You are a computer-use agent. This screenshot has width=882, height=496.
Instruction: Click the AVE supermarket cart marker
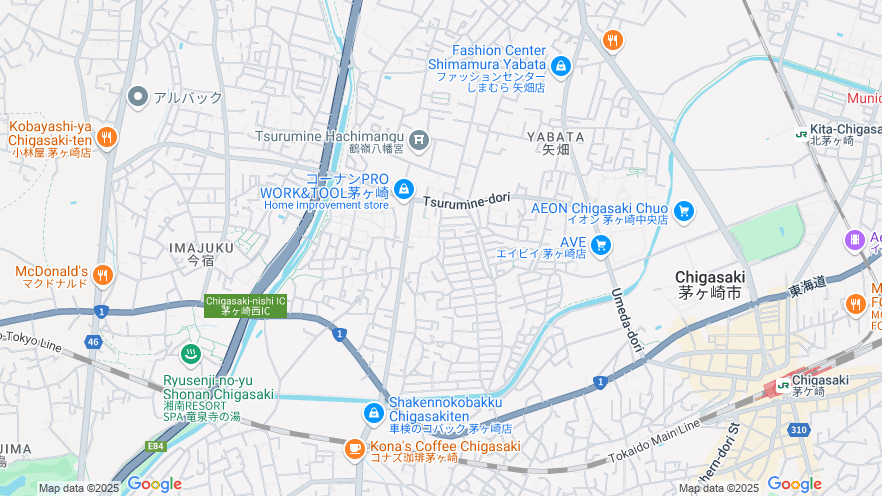(601, 246)
